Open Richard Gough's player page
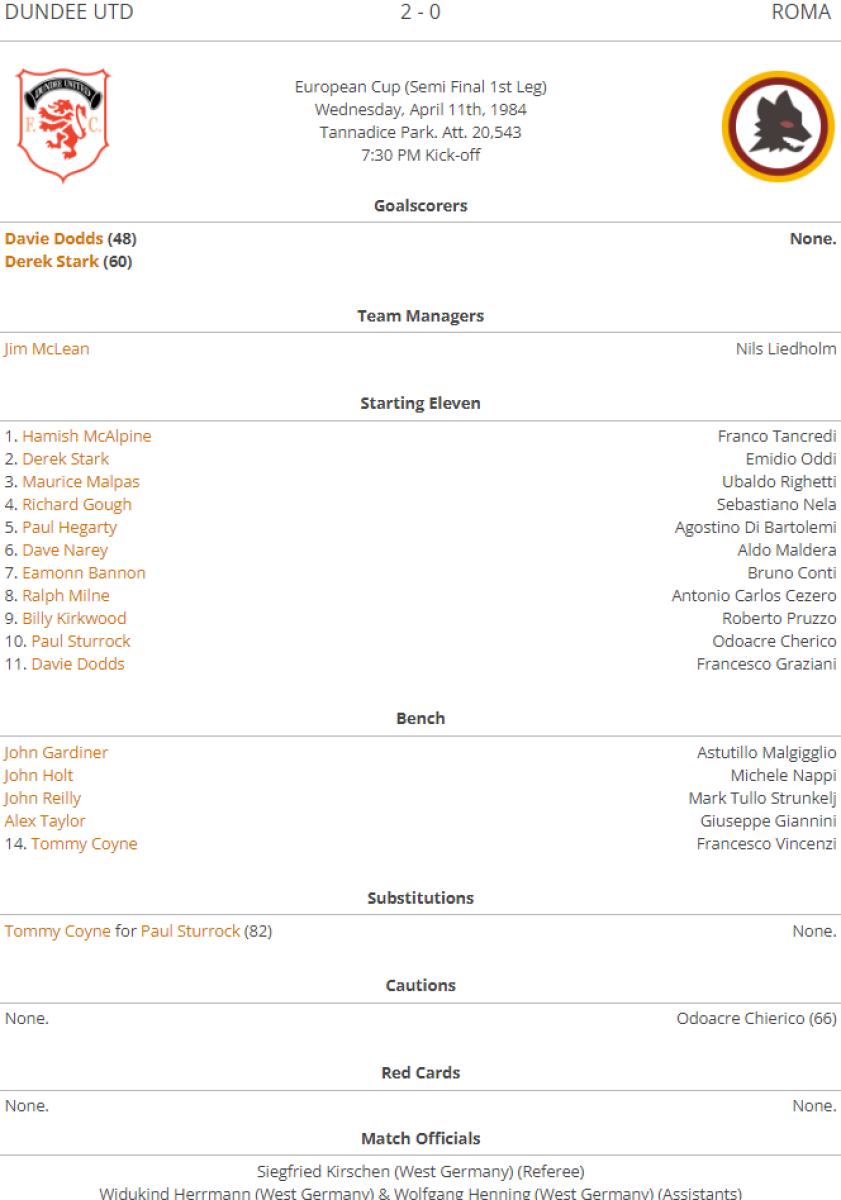 (x=77, y=505)
